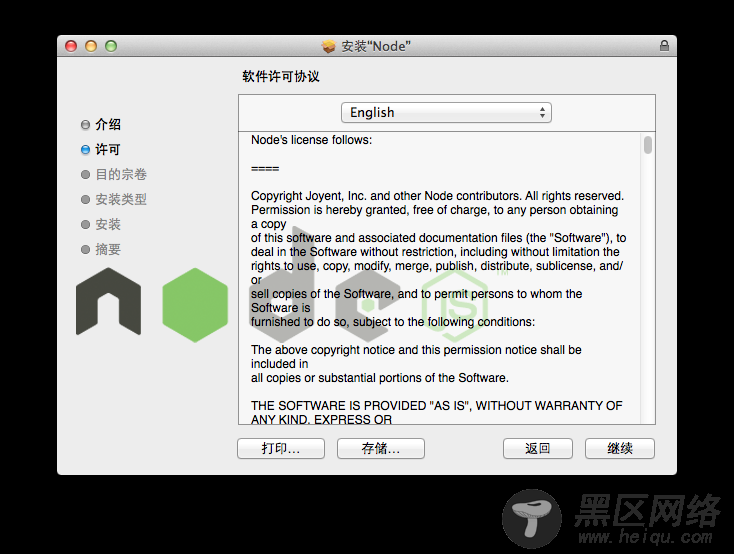Select the 摘要 step in sidebar

101,249
